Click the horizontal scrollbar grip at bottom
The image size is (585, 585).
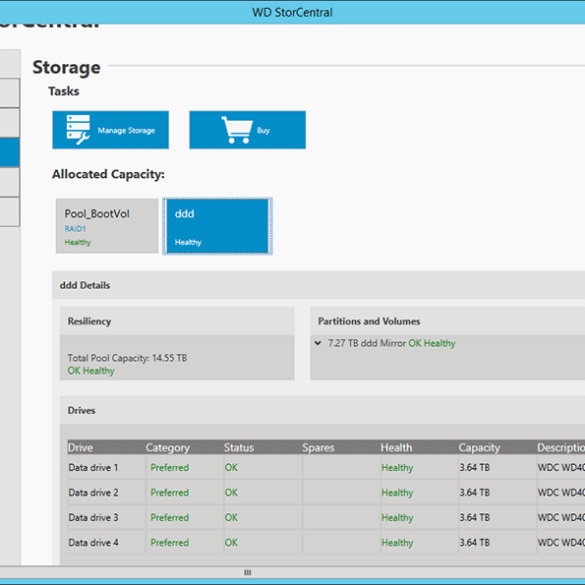(x=247, y=572)
